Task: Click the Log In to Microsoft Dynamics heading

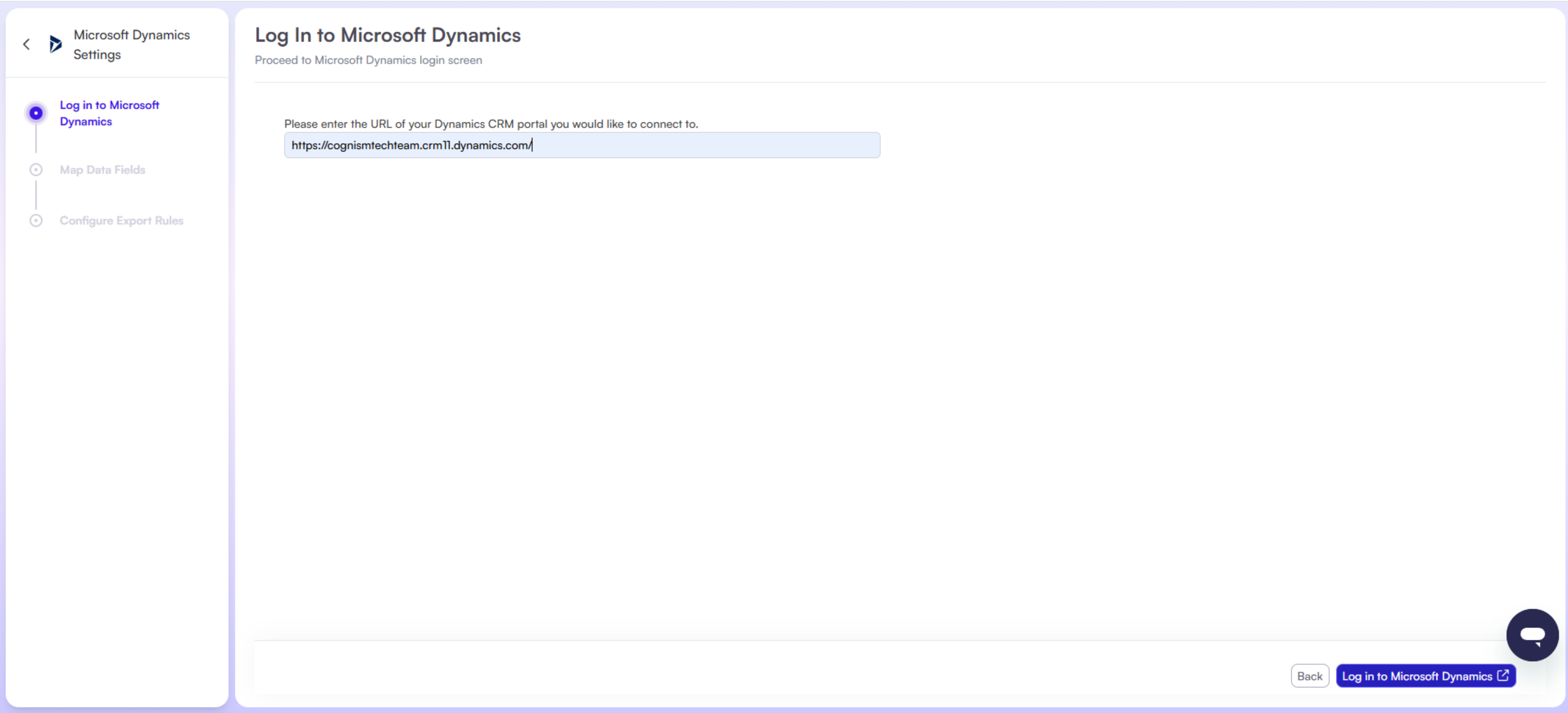Action: click(x=387, y=35)
